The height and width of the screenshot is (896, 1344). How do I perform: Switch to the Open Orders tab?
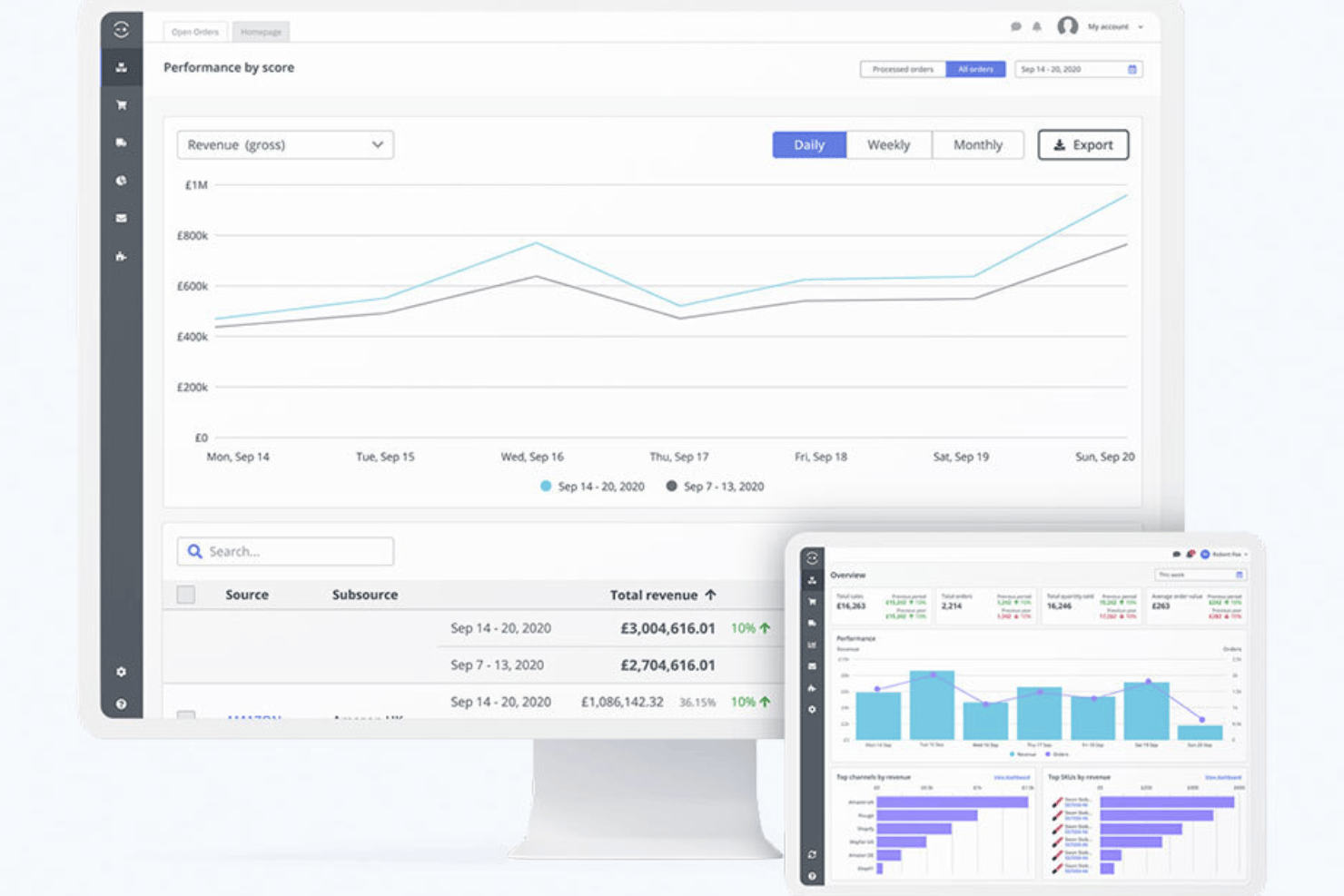tap(195, 32)
